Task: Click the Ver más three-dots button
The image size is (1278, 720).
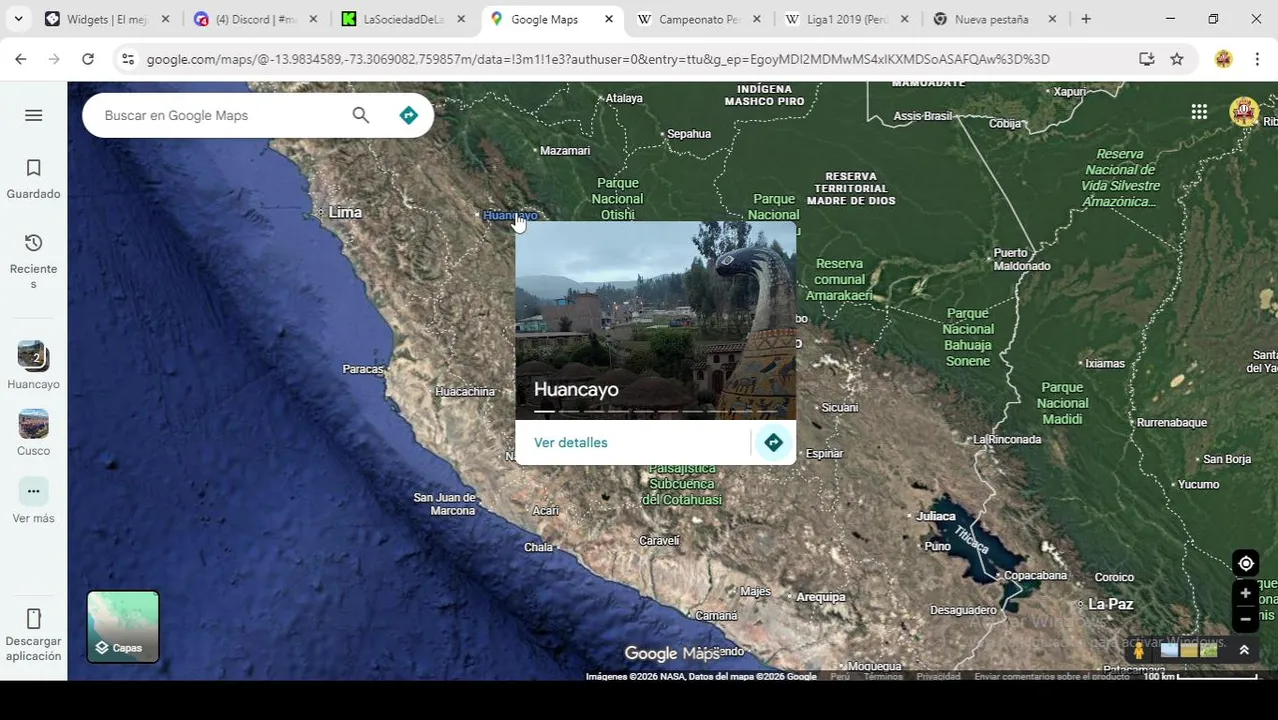Action: click(33, 491)
